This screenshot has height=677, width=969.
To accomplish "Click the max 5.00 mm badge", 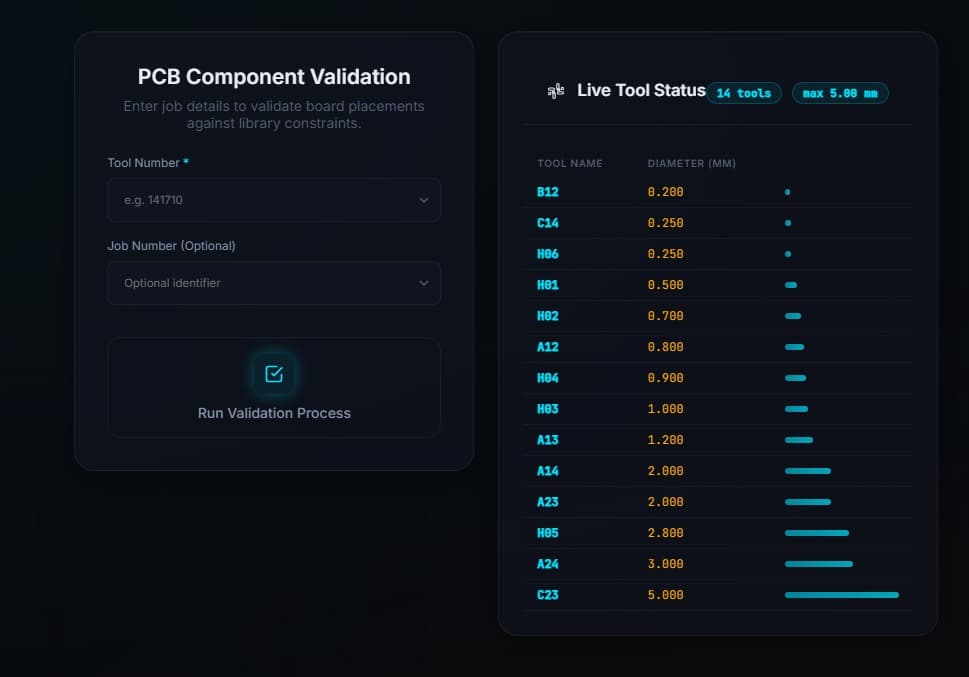I will (x=840, y=93).
